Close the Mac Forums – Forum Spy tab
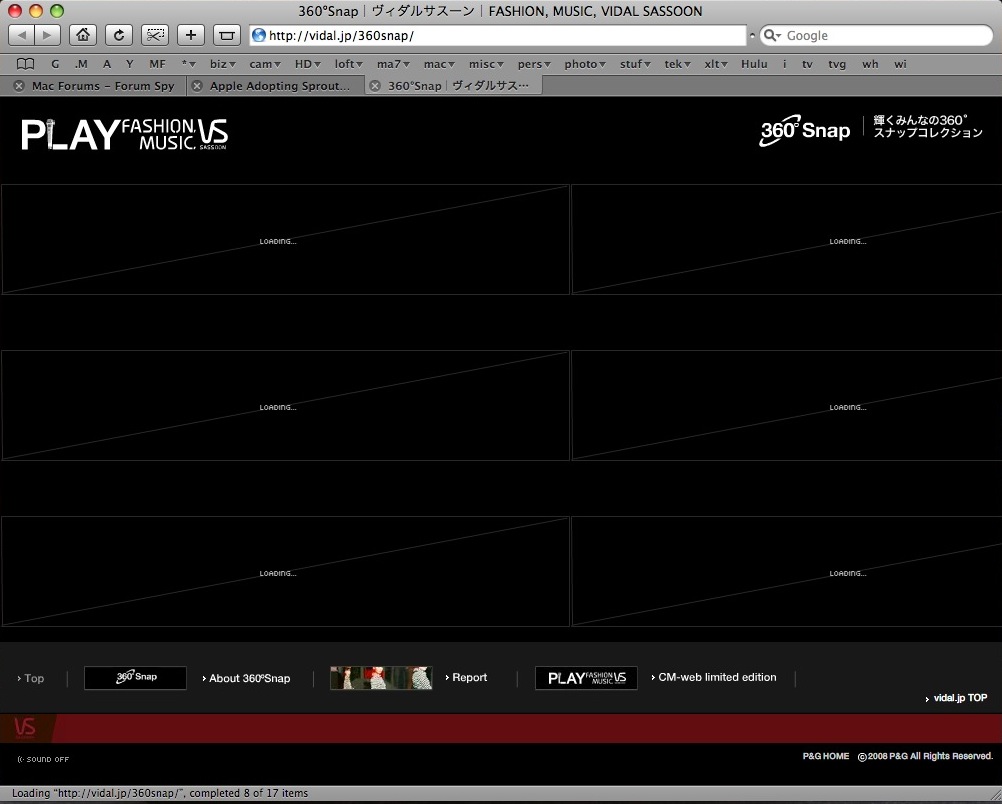Screen dimensions: 1002x804 tap(19, 86)
